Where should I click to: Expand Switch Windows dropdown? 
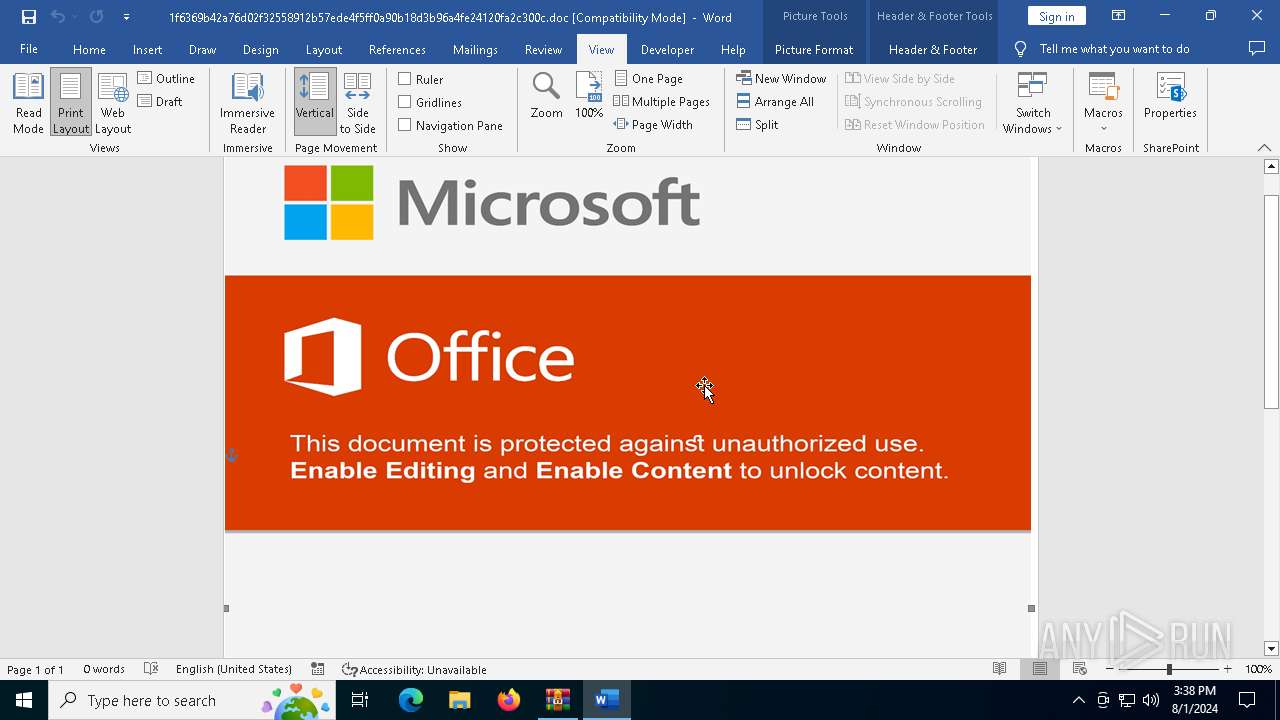[x=1033, y=103]
